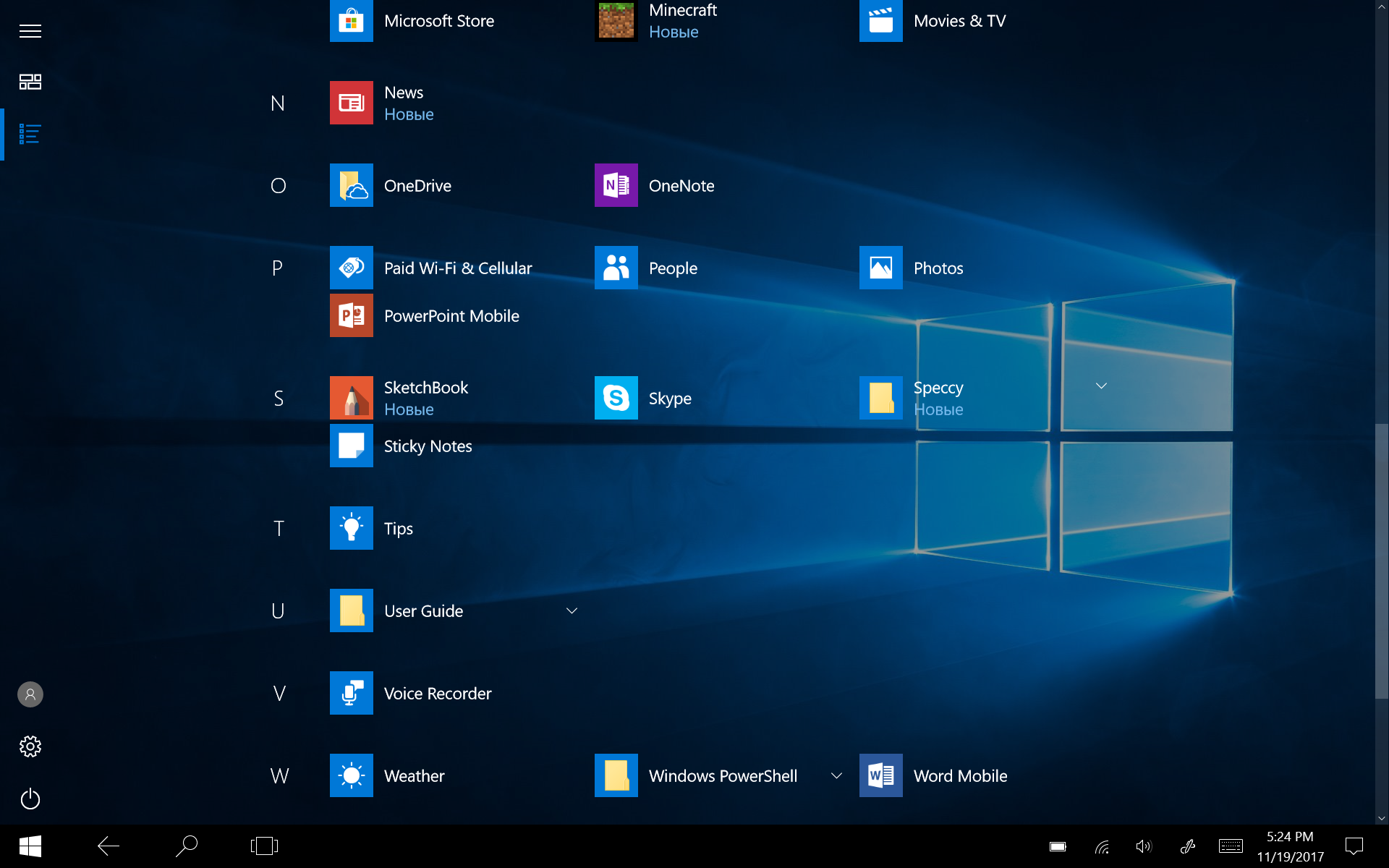This screenshot has height=868, width=1389.
Task: Open the Windows PowerShell folder icon
Action: pos(616,775)
